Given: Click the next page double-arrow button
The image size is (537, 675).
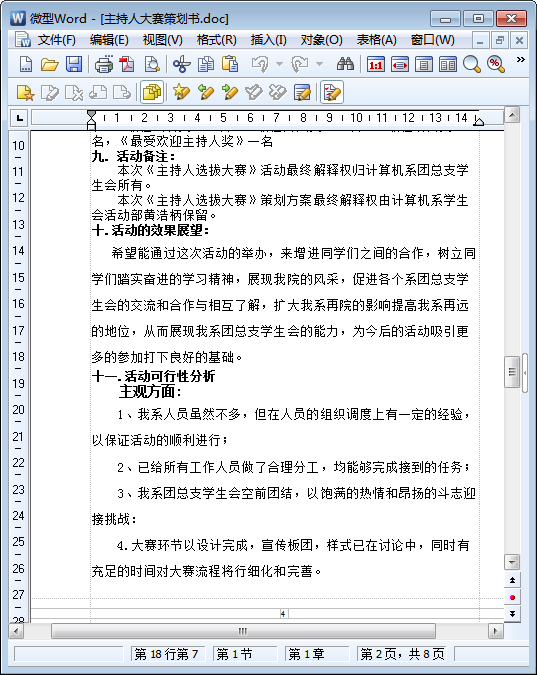Looking at the screenshot, I should tap(512, 614).
